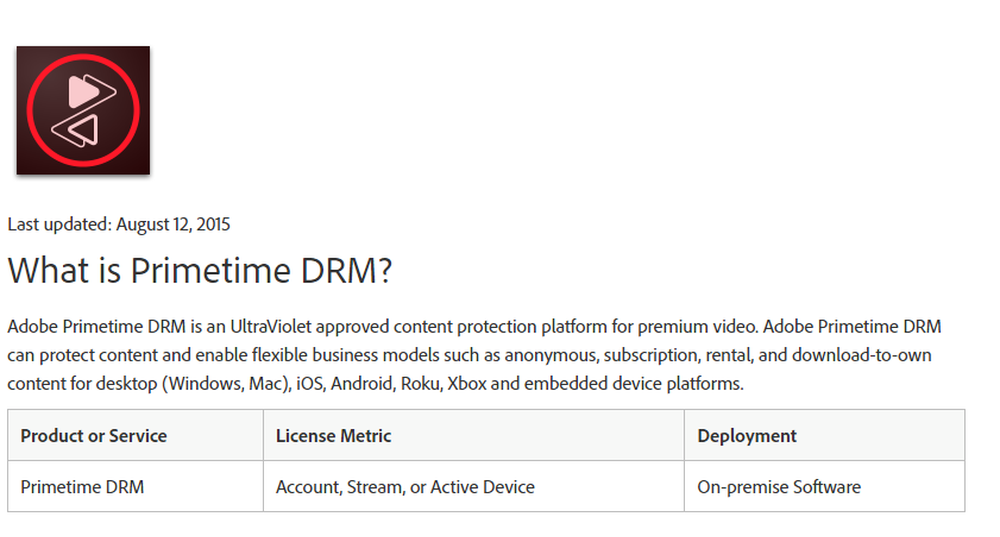Click the "Deployment" column header

(x=825, y=435)
